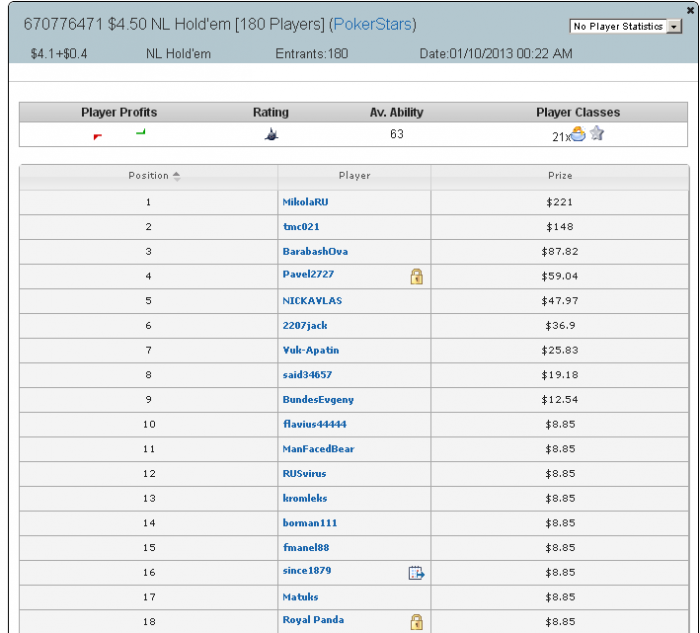The height and width of the screenshot is (633, 700).
Task: Click the gray star player class icon
Action: coord(597,133)
